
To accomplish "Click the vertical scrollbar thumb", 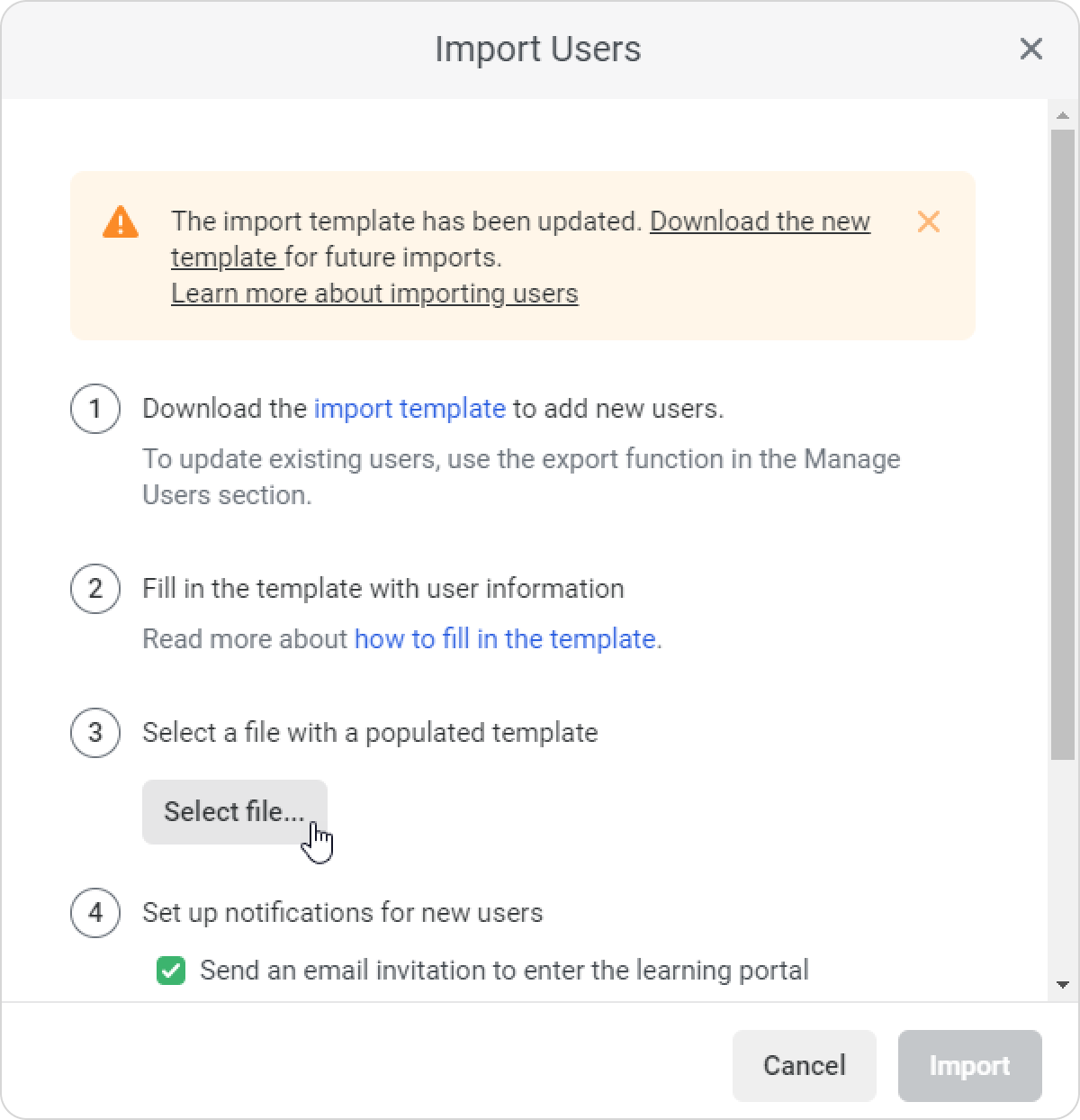I will [1063, 441].
